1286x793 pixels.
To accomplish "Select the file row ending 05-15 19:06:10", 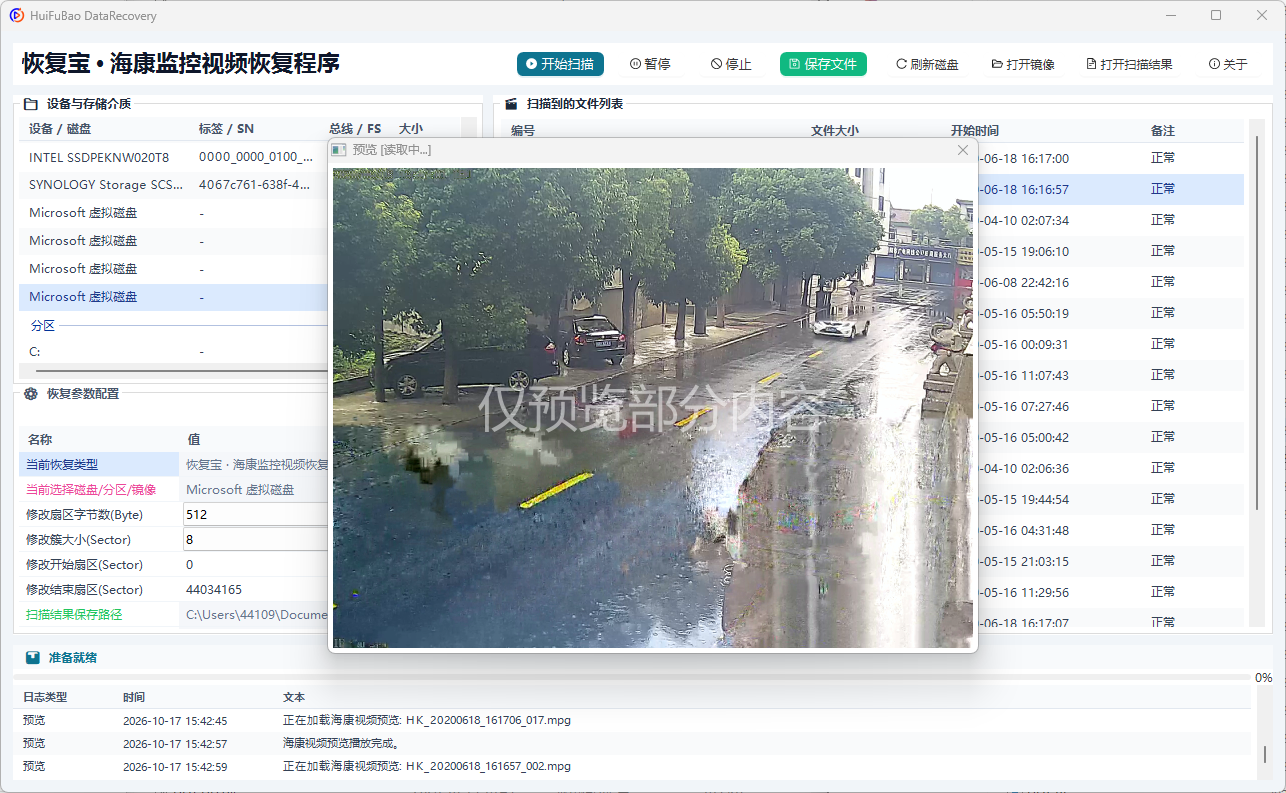I will 1111,251.
